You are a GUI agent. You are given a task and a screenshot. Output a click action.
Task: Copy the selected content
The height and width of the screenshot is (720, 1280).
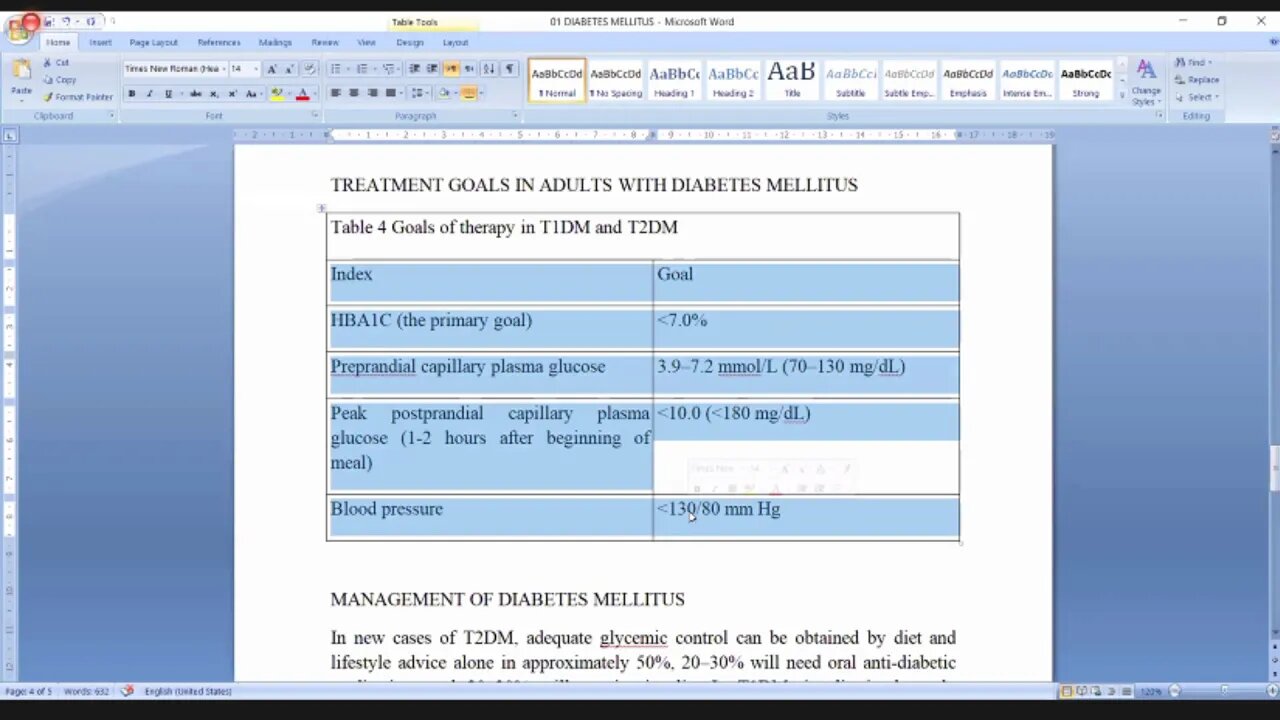click(60, 80)
